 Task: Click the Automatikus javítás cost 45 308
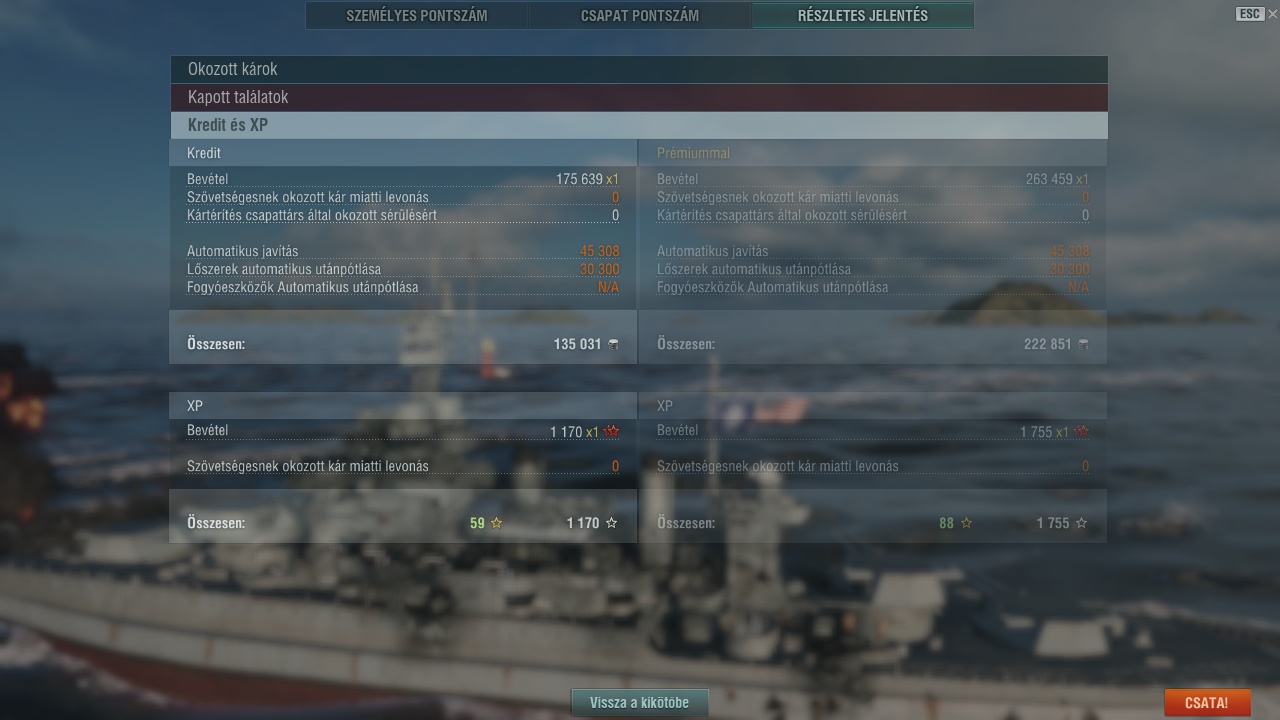[599, 251]
